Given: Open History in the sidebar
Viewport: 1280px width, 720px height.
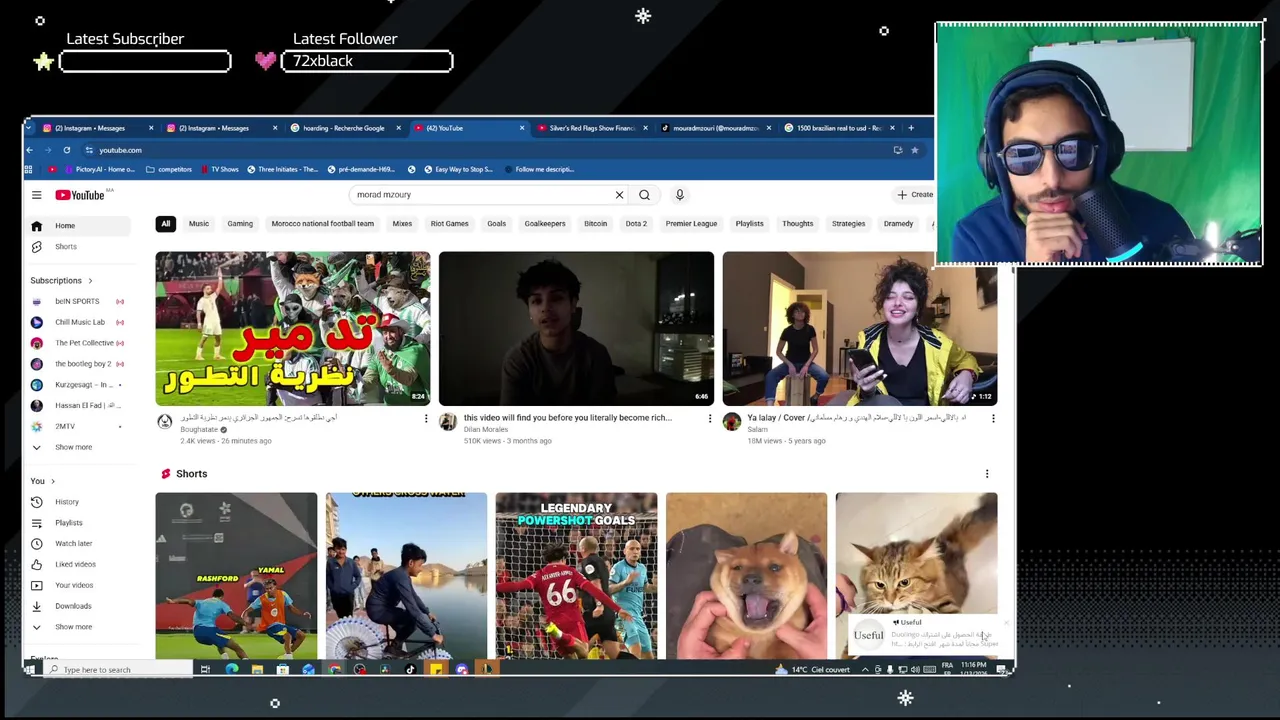Looking at the screenshot, I should click(x=78, y=502).
